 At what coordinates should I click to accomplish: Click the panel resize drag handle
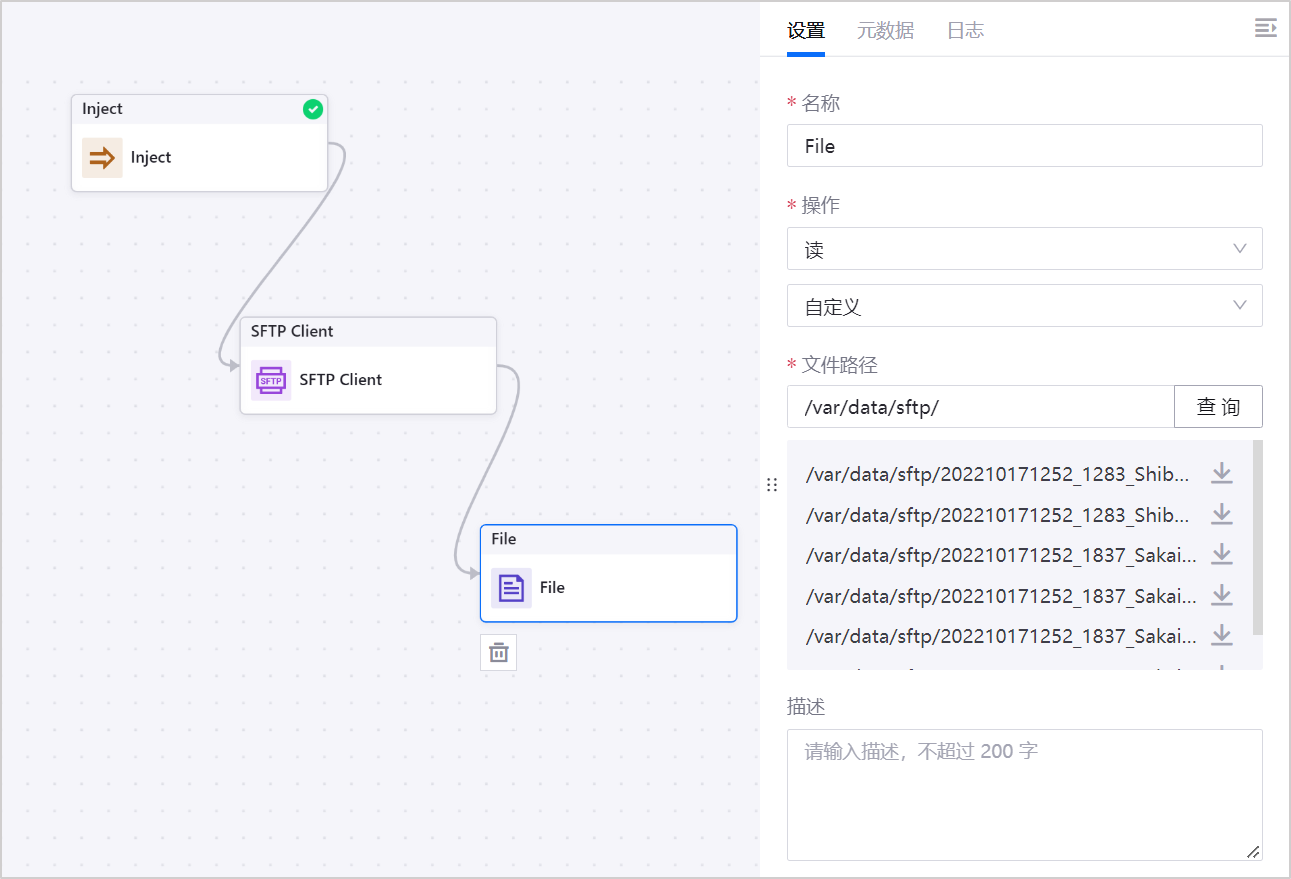(771, 485)
